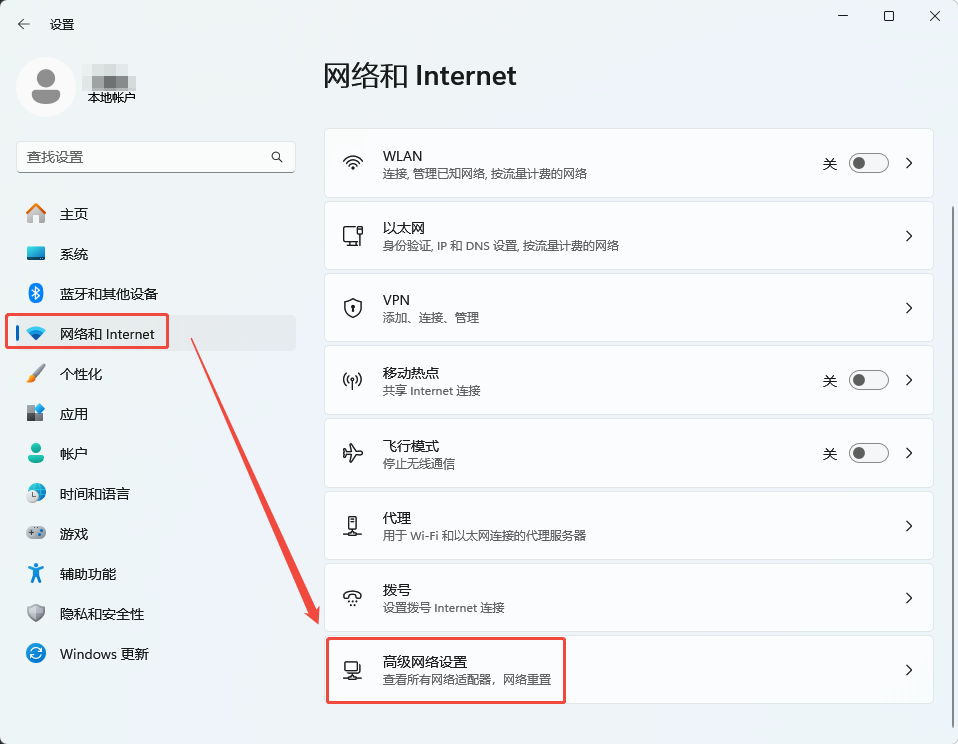Screen dimensions: 958x744
Task: Turn on the WLAN switch
Action: pyautogui.click(x=868, y=163)
